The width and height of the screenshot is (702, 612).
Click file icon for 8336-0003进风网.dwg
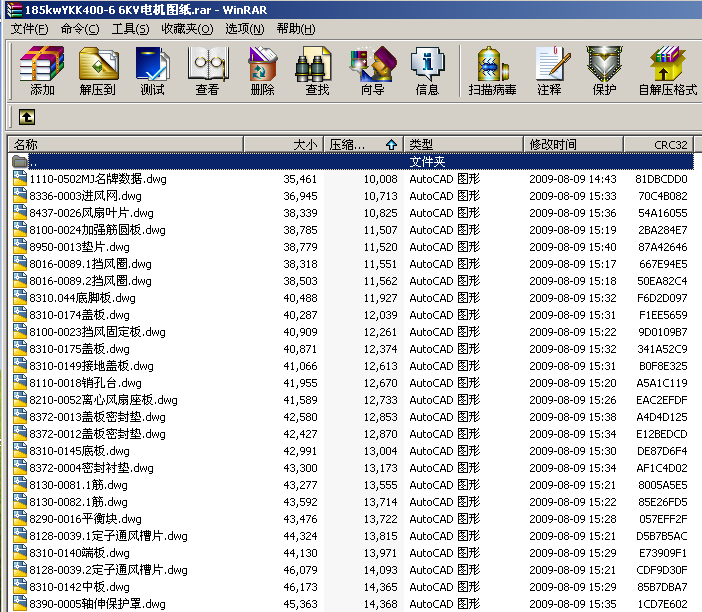[x=20, y=195]
